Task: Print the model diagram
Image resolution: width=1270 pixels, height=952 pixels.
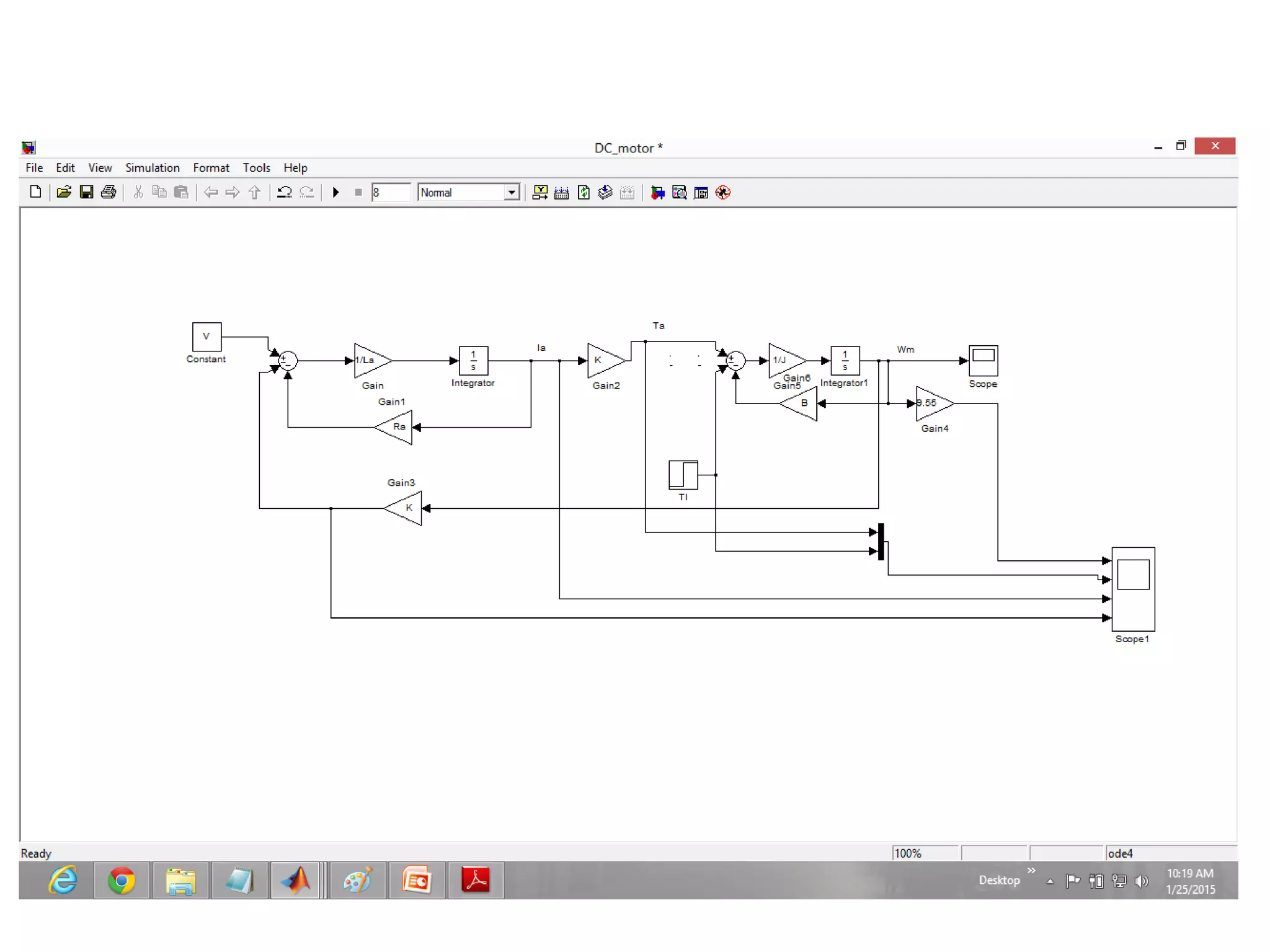Action: point(109,193)
